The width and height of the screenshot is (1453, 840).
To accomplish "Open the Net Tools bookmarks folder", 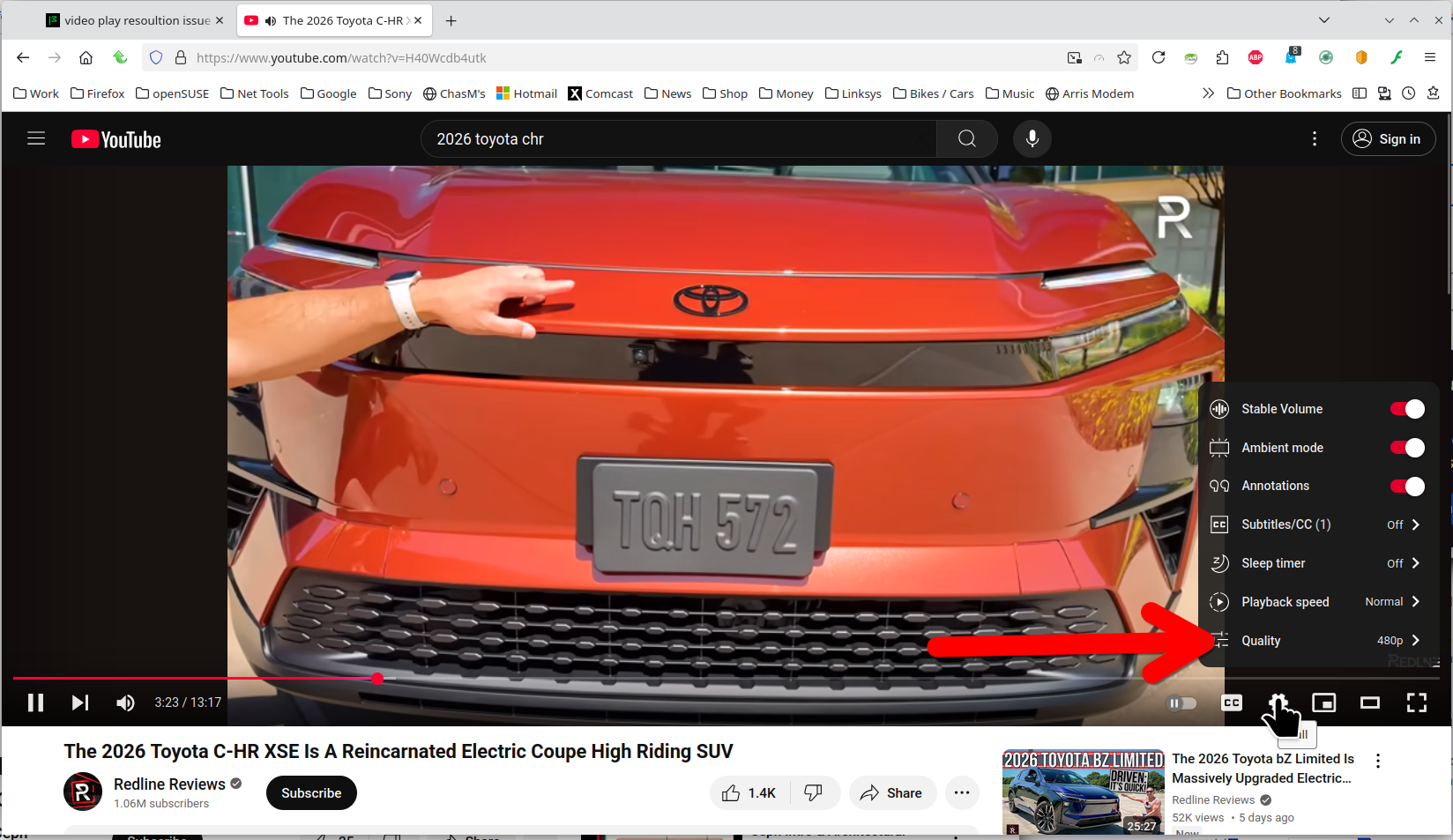I will [x=255, y=93].
